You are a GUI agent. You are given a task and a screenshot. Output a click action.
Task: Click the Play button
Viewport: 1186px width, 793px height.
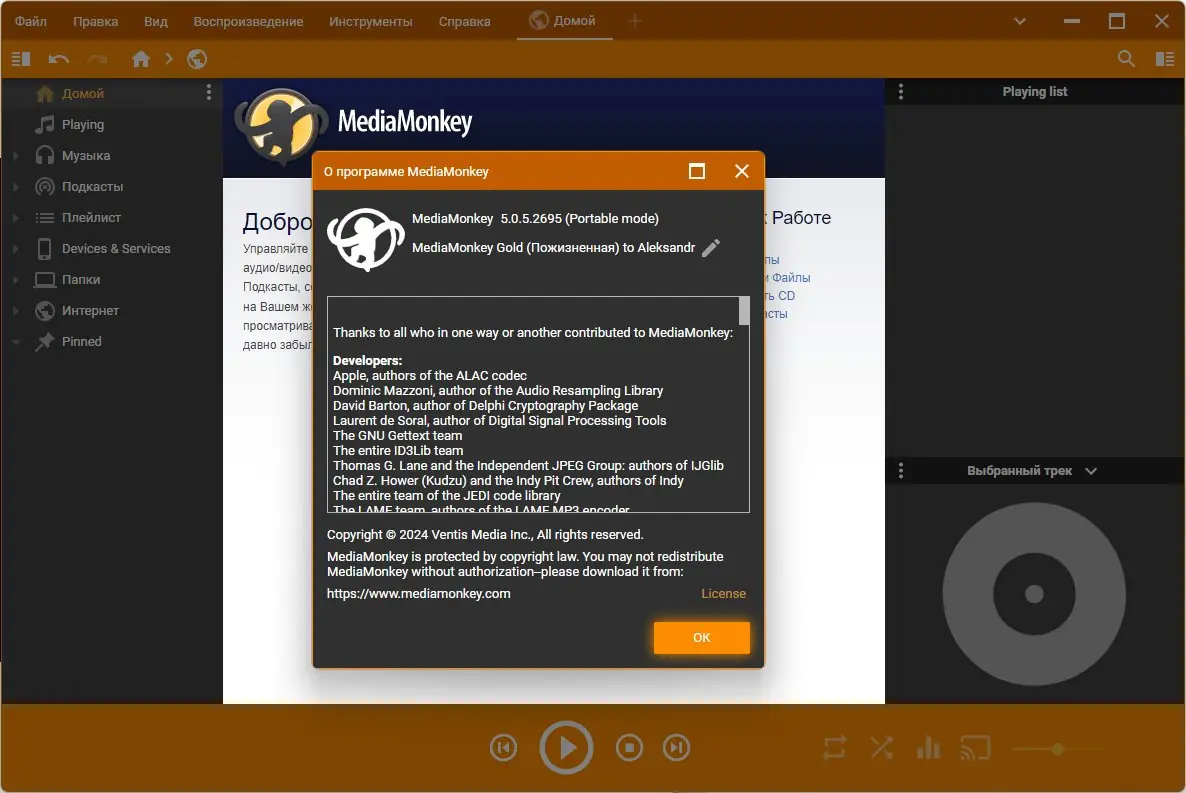pos(566,748)
